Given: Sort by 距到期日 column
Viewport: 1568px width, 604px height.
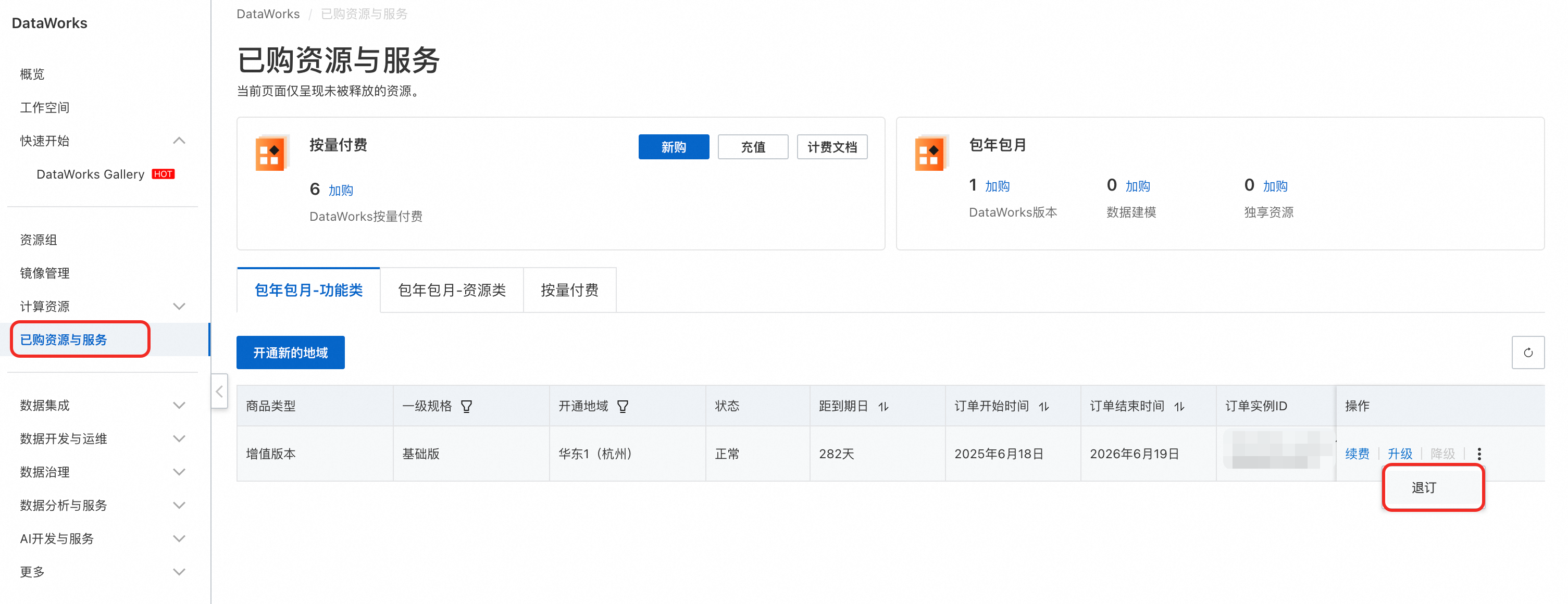Looking at the screenshot, I should (884, 406).
